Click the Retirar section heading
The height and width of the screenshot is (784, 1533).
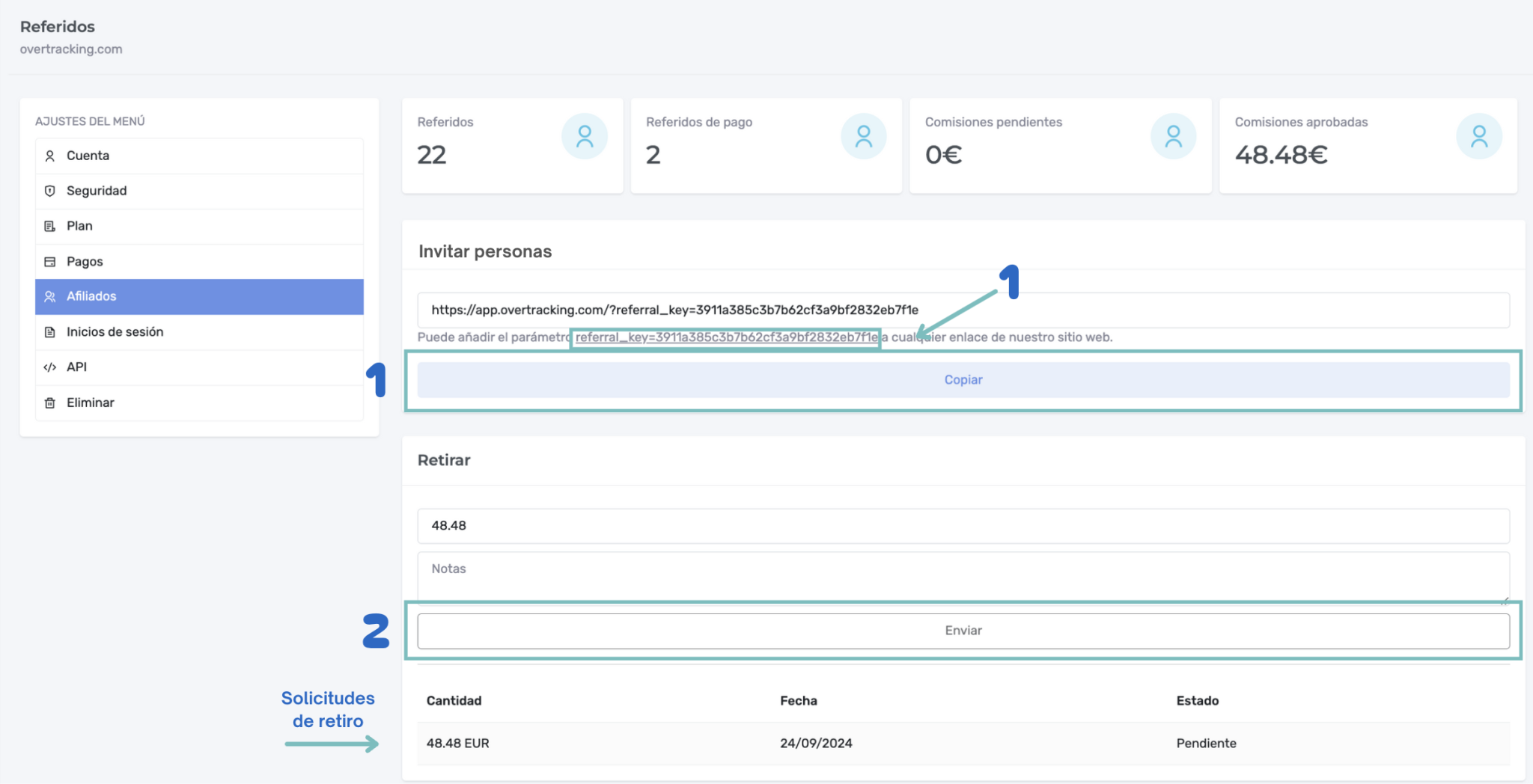click(x=444, y=460)
